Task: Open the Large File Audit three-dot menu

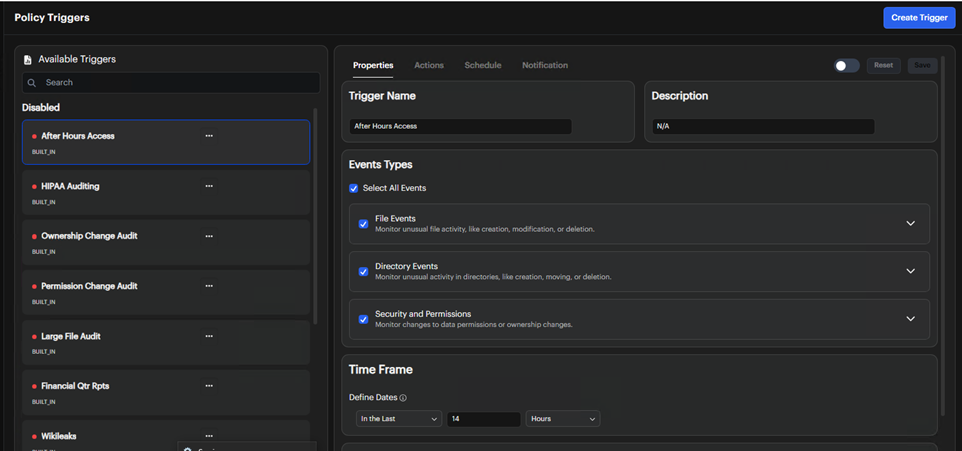Action: (209, 336)
